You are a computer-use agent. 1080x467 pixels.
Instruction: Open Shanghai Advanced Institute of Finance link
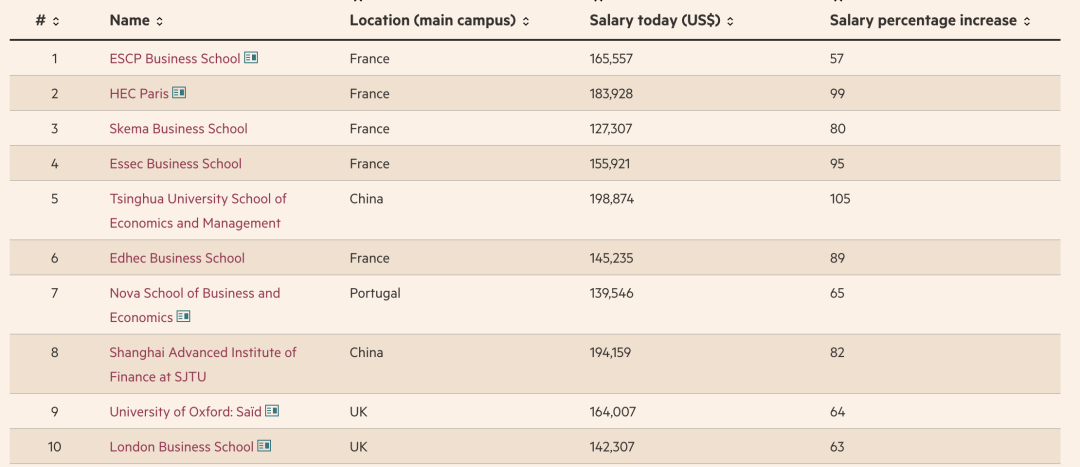point(202,364)
